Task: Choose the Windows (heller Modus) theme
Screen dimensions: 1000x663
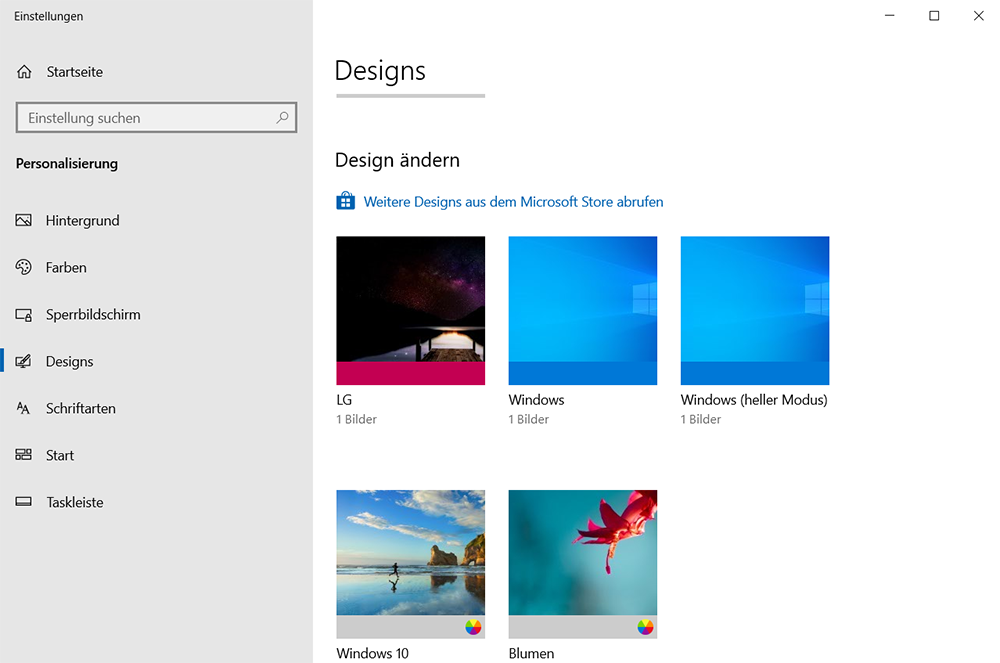Action: (x=754, y=310)
